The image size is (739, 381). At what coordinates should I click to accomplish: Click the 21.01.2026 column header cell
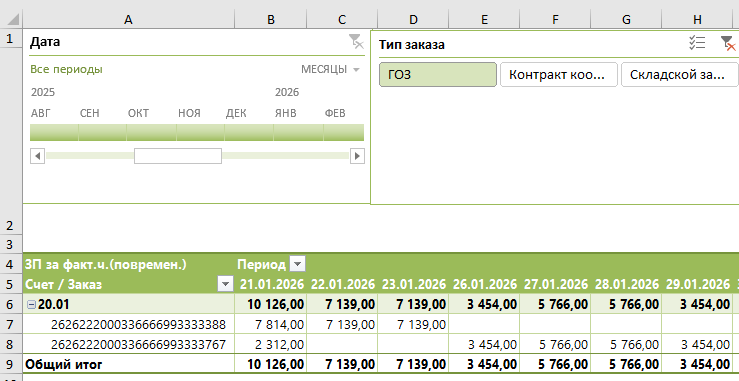point(271,284)
